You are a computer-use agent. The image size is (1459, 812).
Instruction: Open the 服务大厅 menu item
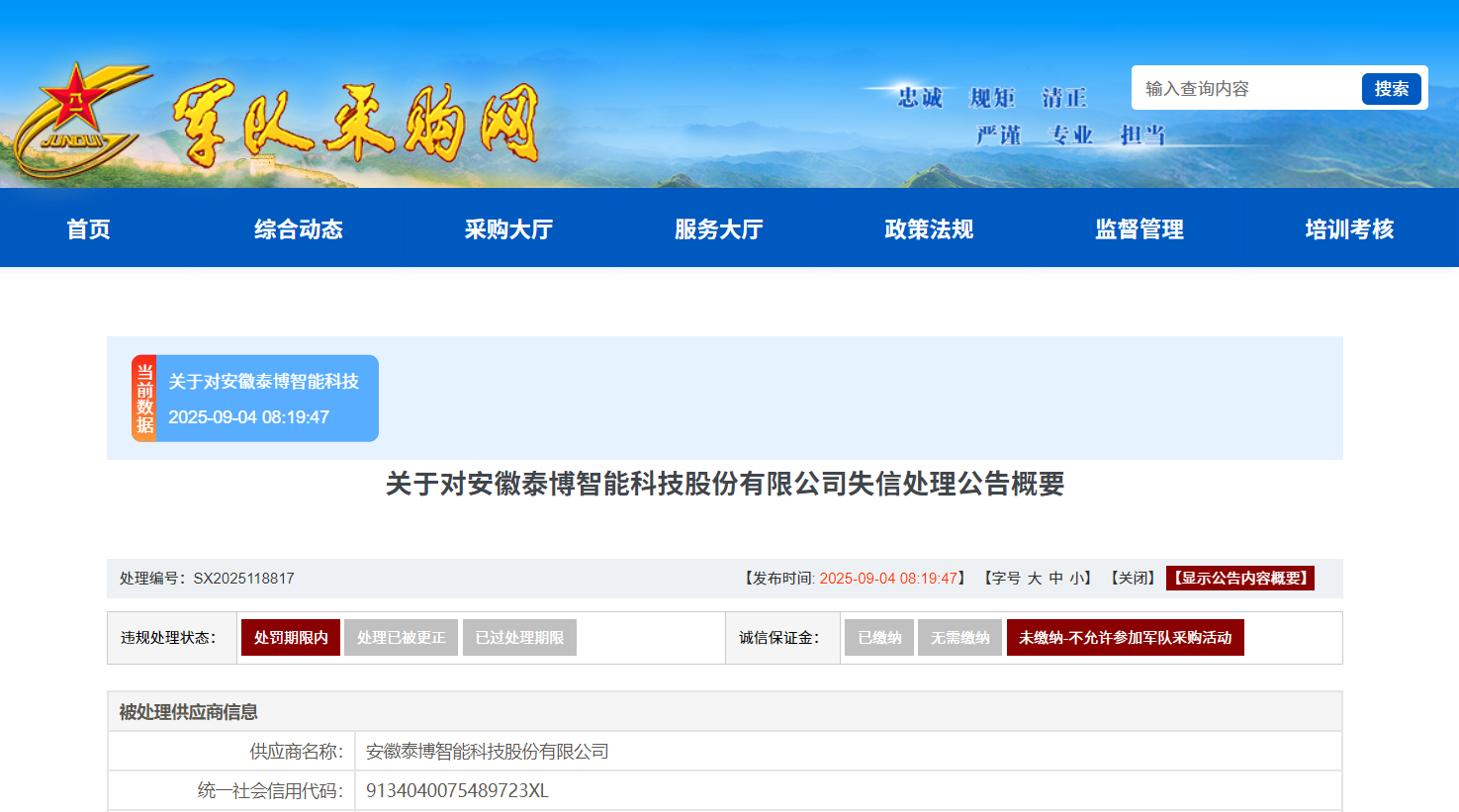[x=719, y=229]
